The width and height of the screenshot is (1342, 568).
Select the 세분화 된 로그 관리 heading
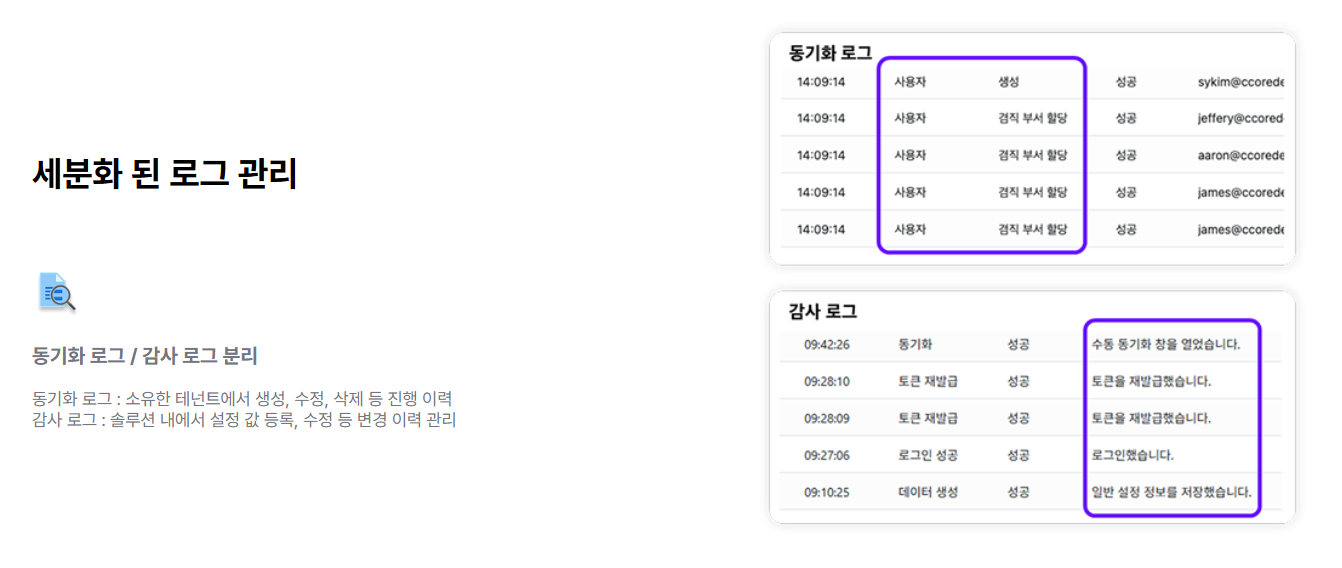[x=165, y=175]
